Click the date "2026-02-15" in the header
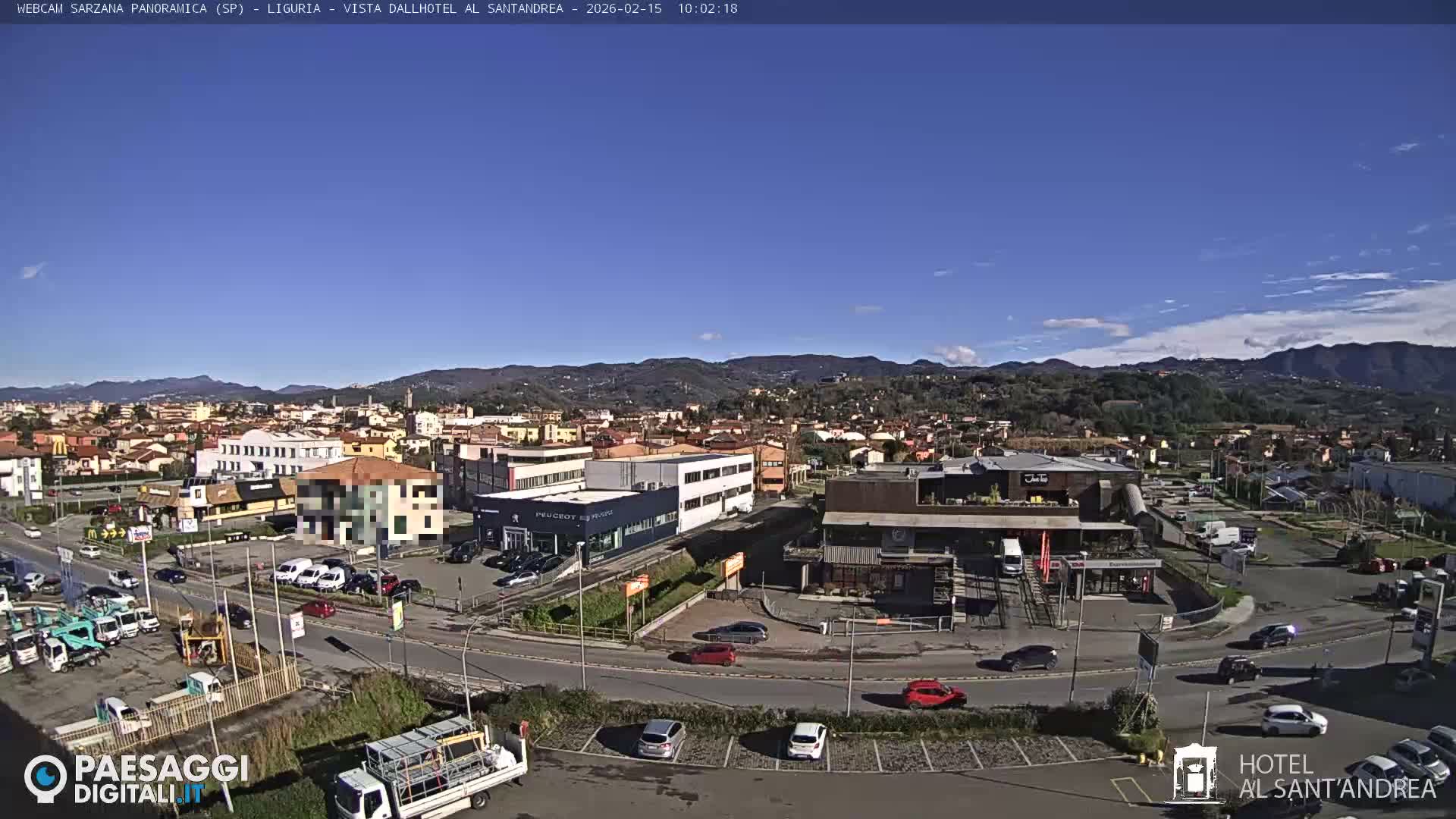 click(x=623, y=9)
